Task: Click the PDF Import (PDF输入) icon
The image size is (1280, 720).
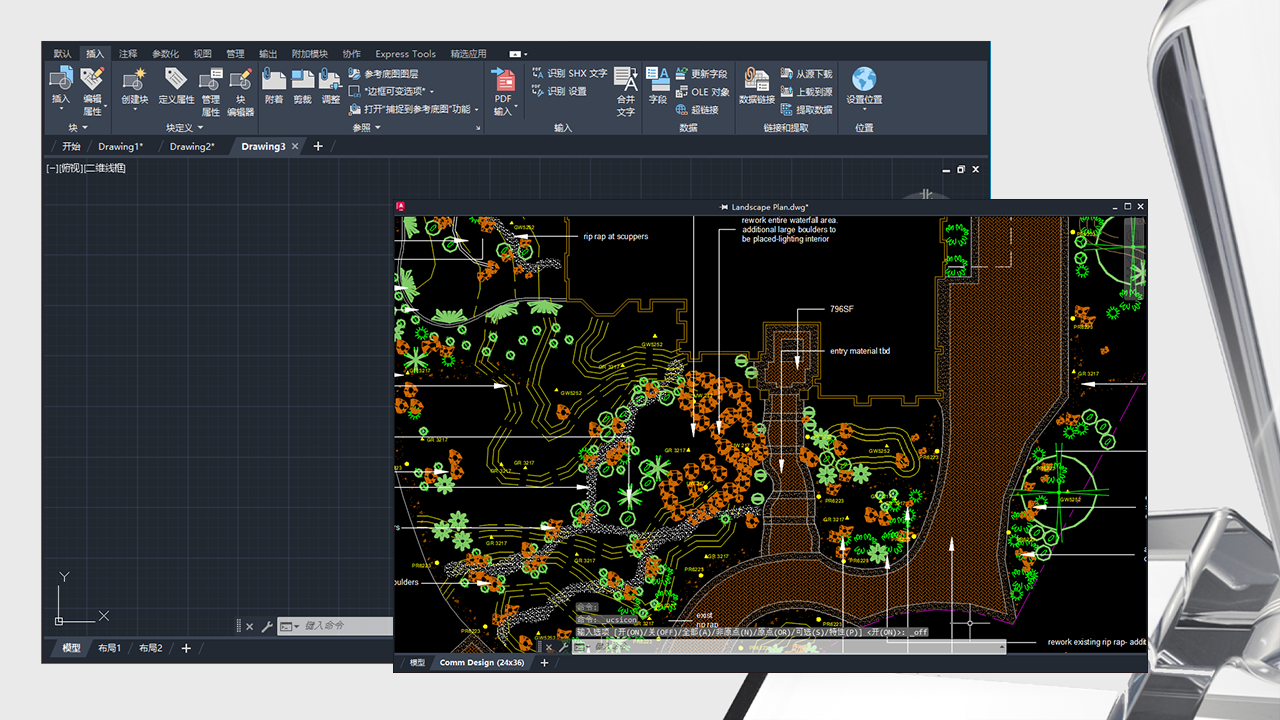Action: click(x=503, y=80)
